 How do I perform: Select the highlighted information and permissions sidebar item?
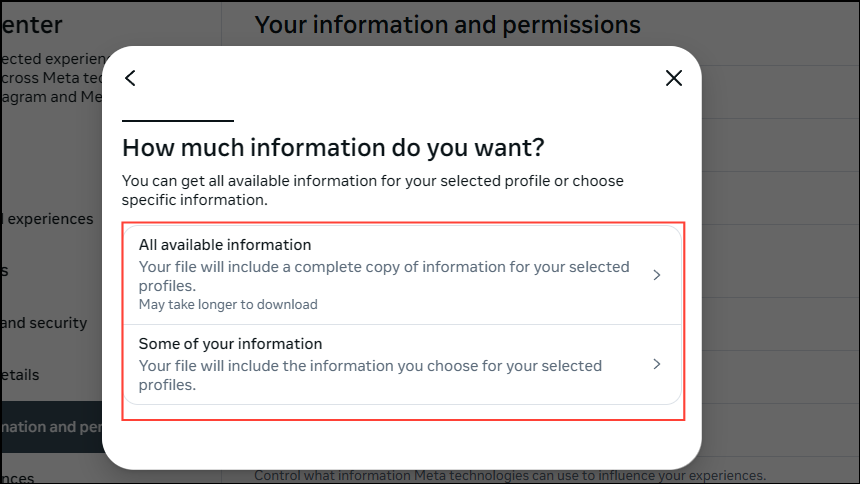50,427
